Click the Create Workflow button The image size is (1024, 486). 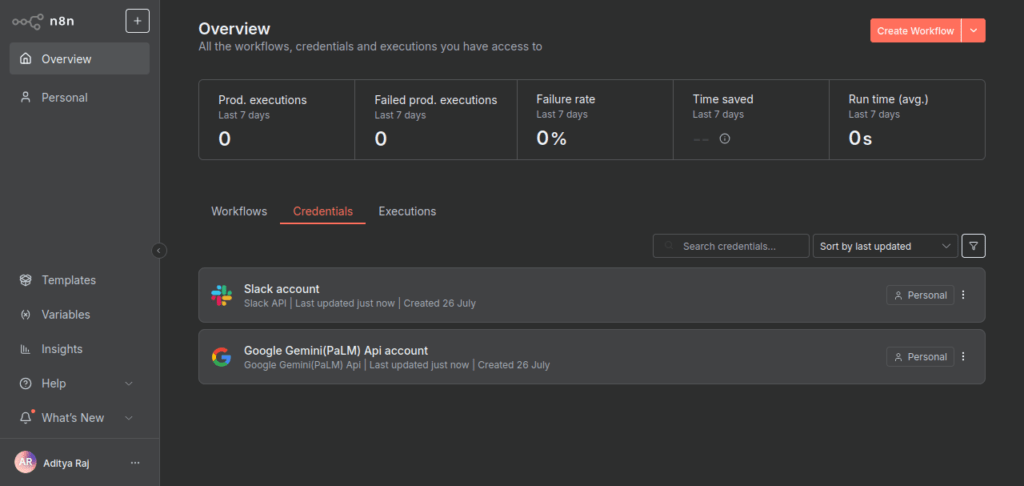coord(914,31)
